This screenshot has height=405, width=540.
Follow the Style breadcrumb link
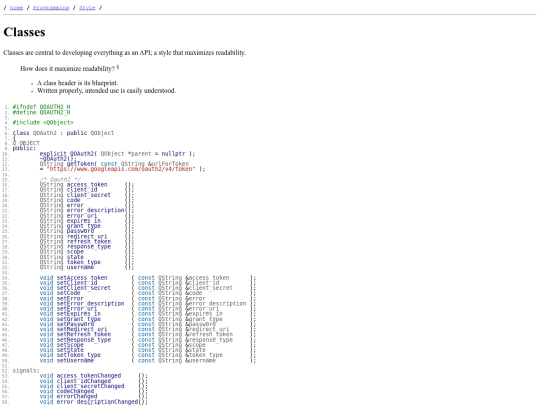coord(87,8)
